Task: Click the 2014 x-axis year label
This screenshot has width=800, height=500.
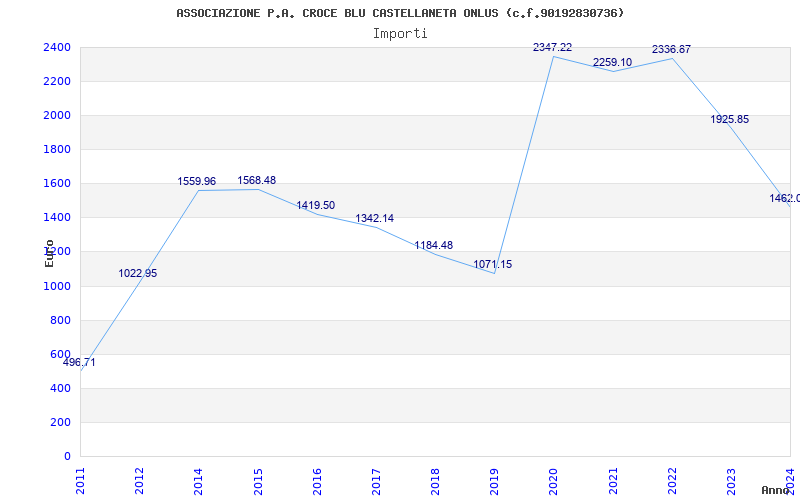Action: click(x=199, y=481)
